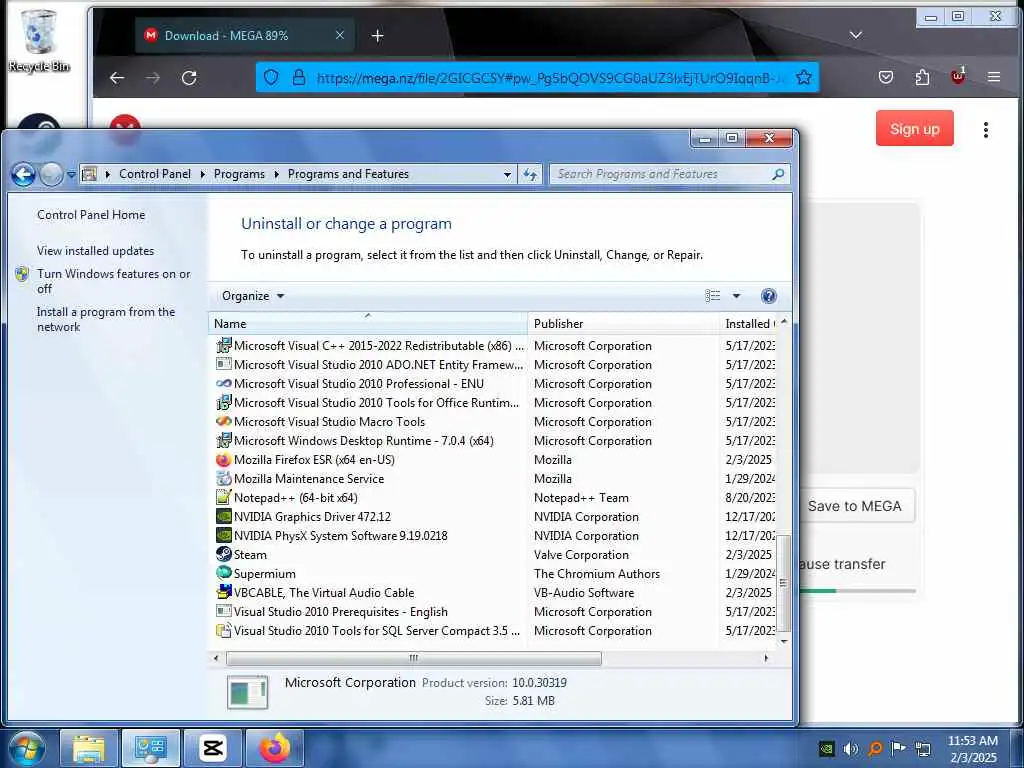Click the Sign up button on MEGA
This screenshot has height=768, width=1024.
(x=914, y=129)
